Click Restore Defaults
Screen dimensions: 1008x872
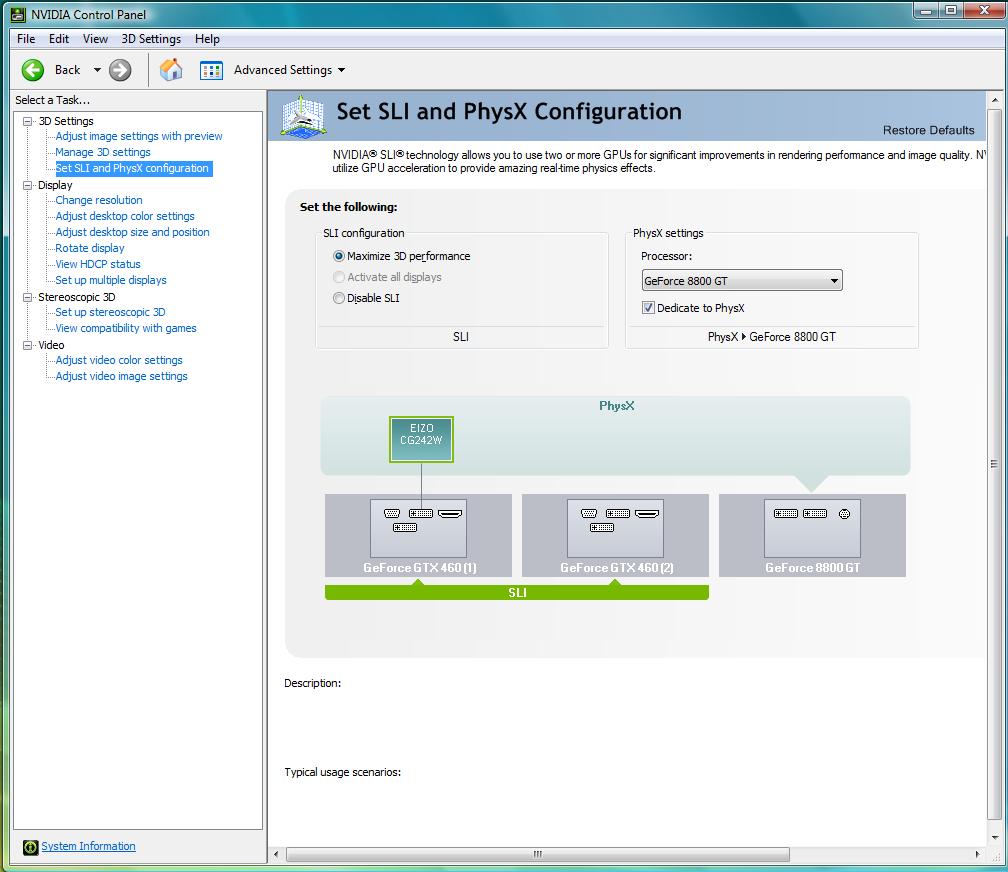928,131
